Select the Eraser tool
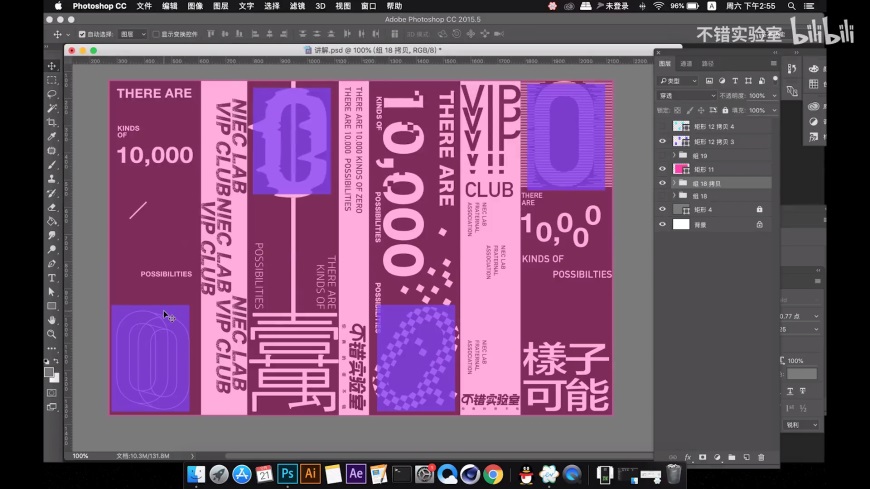 [52, 207]
